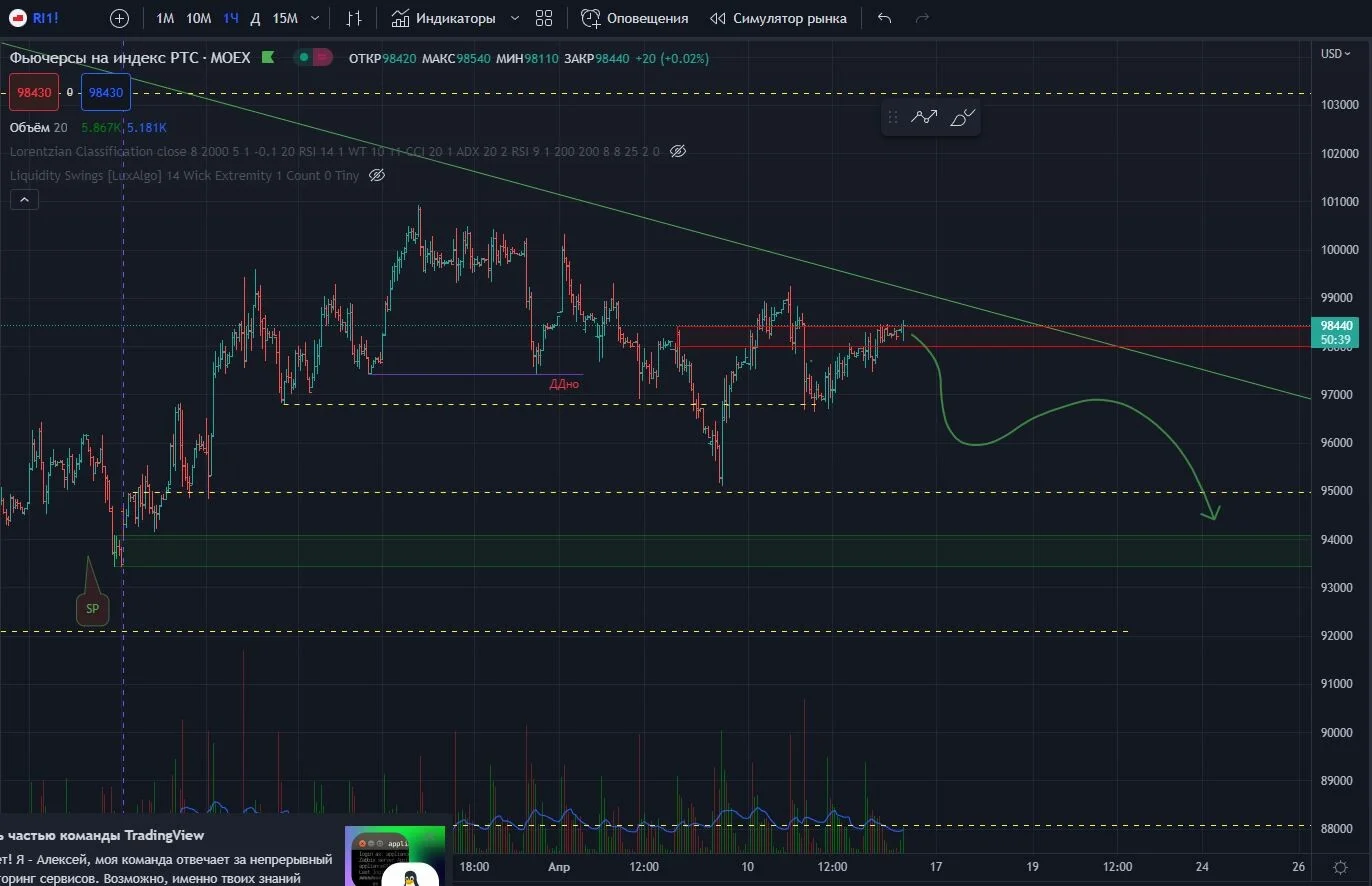Screen dimensions: 1372x886
Task: Show the Liquidity Swings LuxAlgo indicator
Action: 377,175
